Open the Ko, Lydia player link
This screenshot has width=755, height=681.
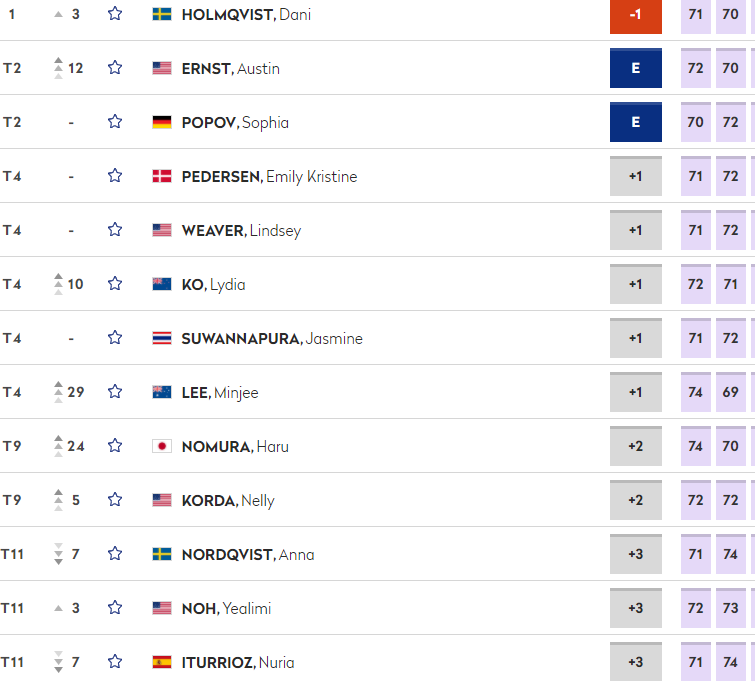click(x=213, y=285)
